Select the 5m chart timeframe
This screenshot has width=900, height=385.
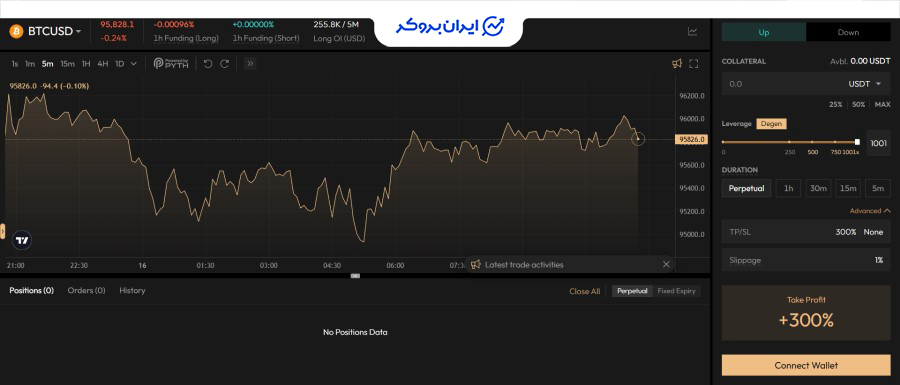[x=48, y=64]
